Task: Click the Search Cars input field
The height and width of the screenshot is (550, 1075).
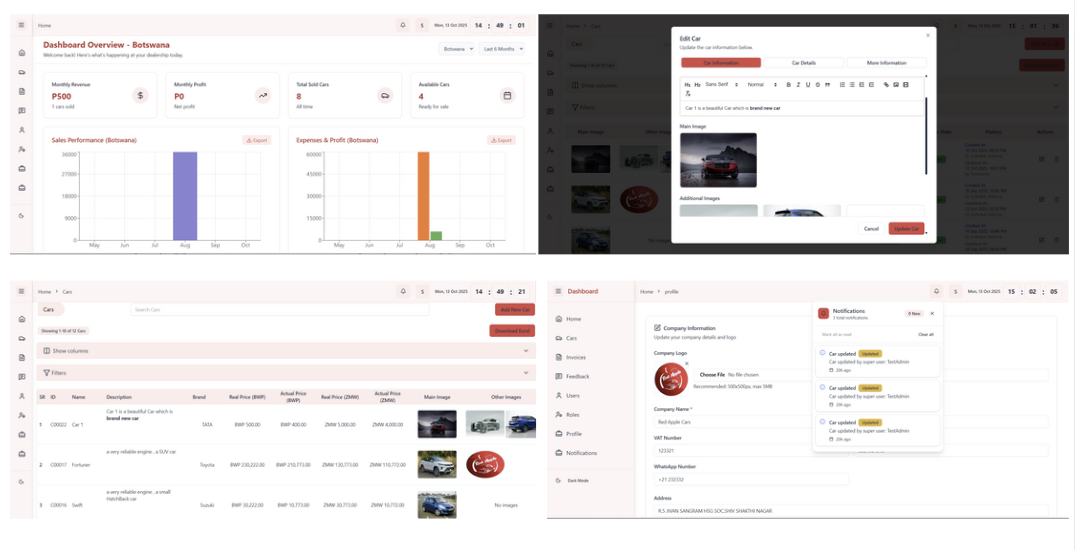Action: 280,310
